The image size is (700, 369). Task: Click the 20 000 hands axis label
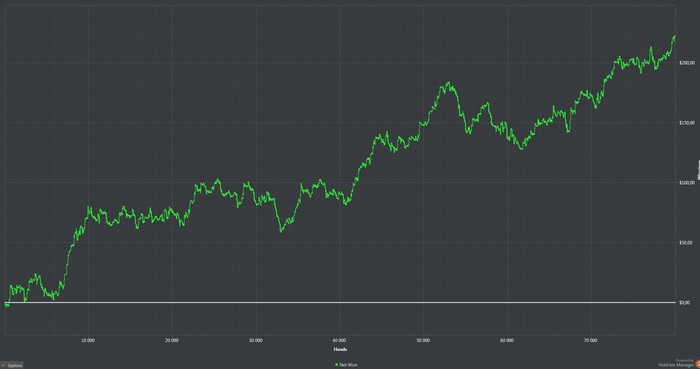pos(171,340)
